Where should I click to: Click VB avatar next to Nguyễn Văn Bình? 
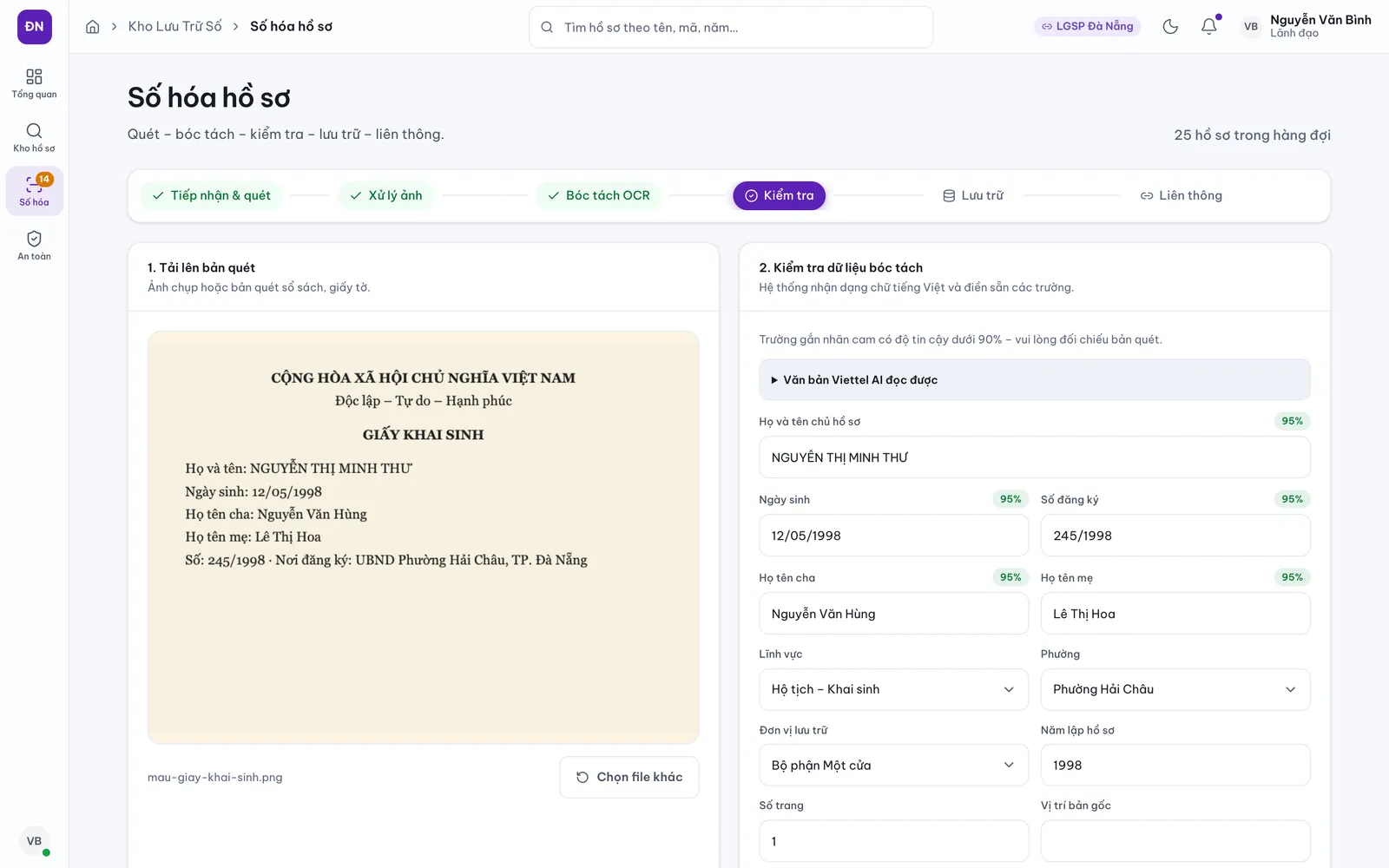coord(1251,27)
